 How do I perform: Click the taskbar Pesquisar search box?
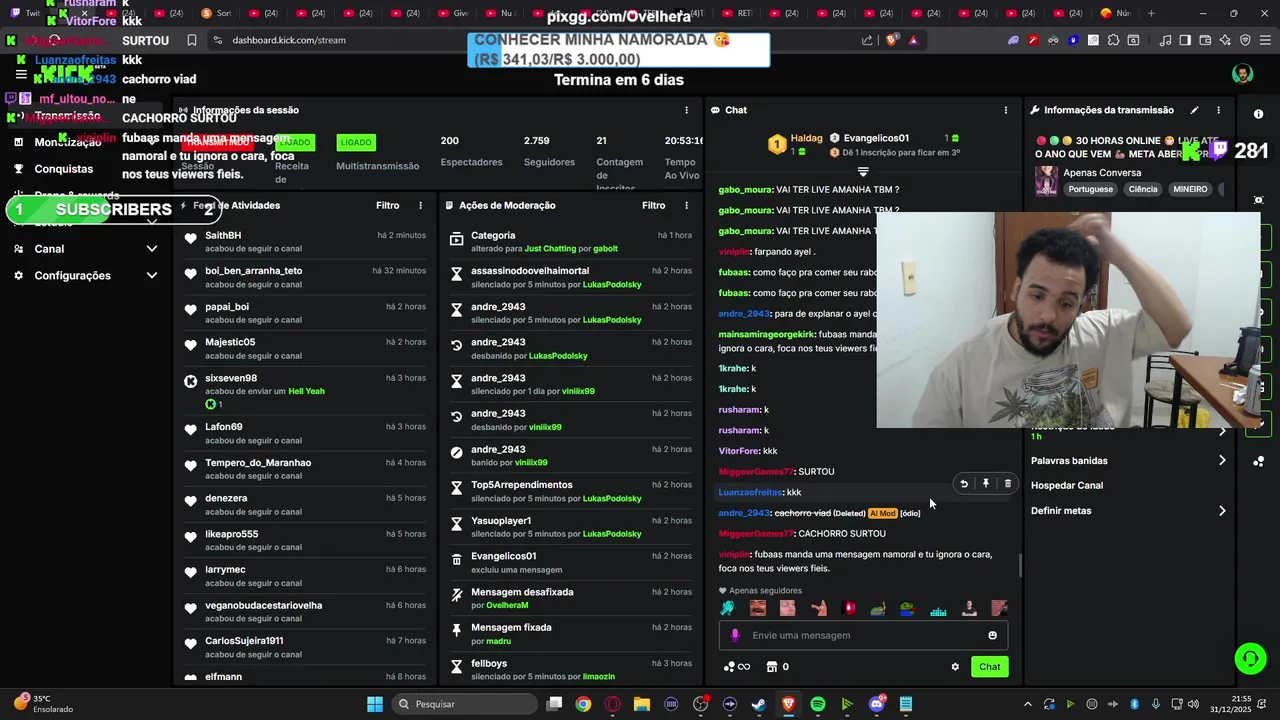tap(464, 704)
